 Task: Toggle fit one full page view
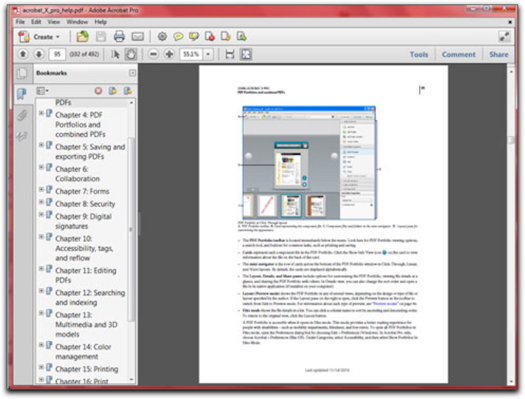tap(246, 54)
